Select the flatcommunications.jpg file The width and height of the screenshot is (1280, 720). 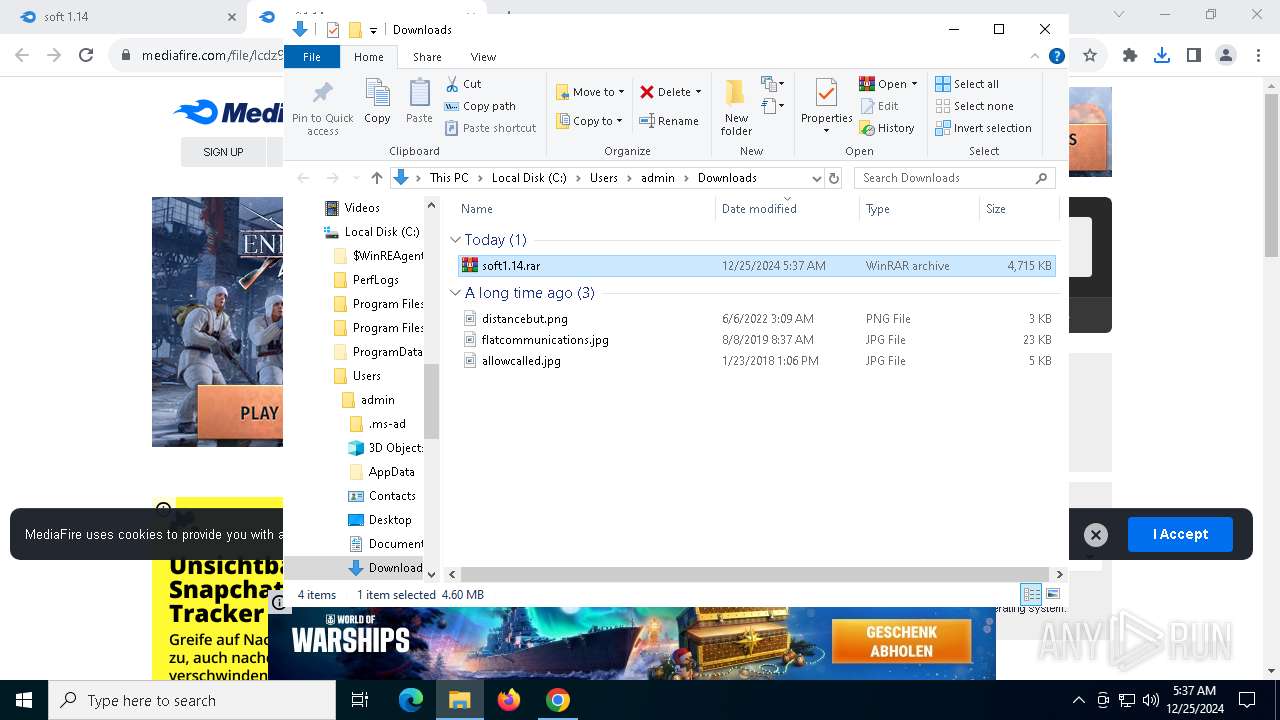[x=756, y=340]
